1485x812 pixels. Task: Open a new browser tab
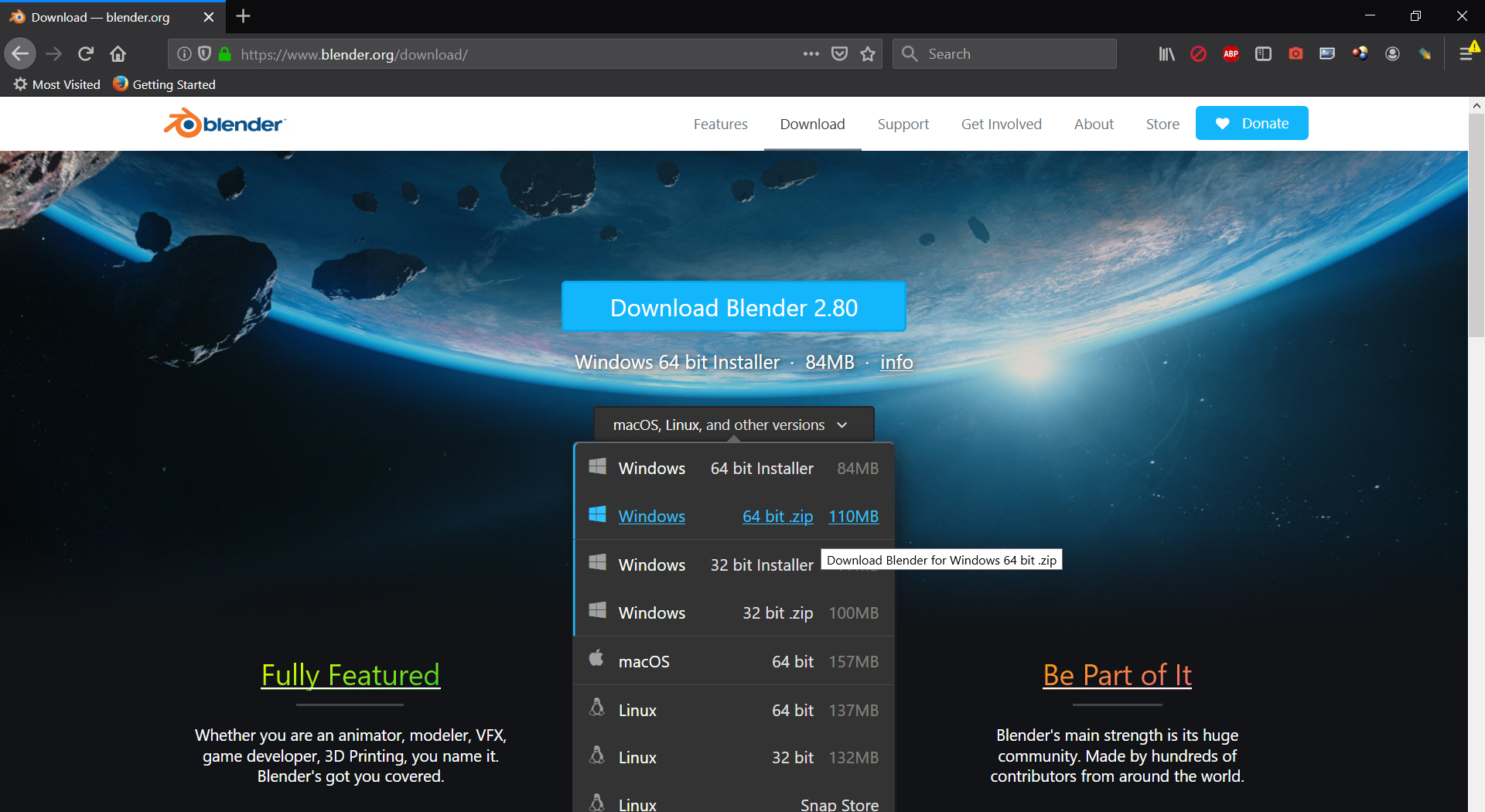[x=243, y=16]
